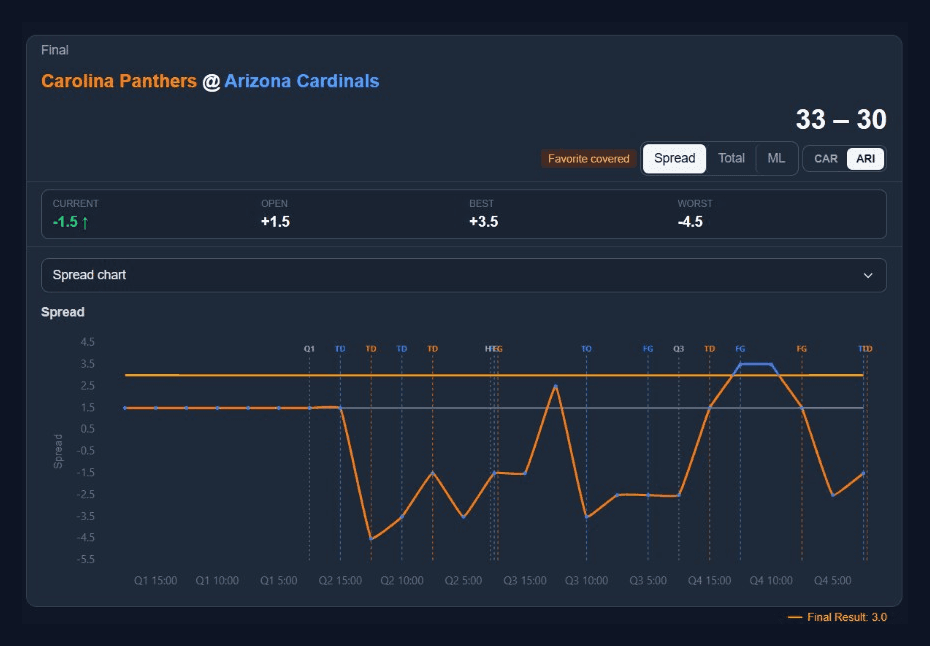This screenshot has height=646, width=930.
Task: Click the -5.5 y-axis label
Action: pyautogui.click(x=85, y=559)
